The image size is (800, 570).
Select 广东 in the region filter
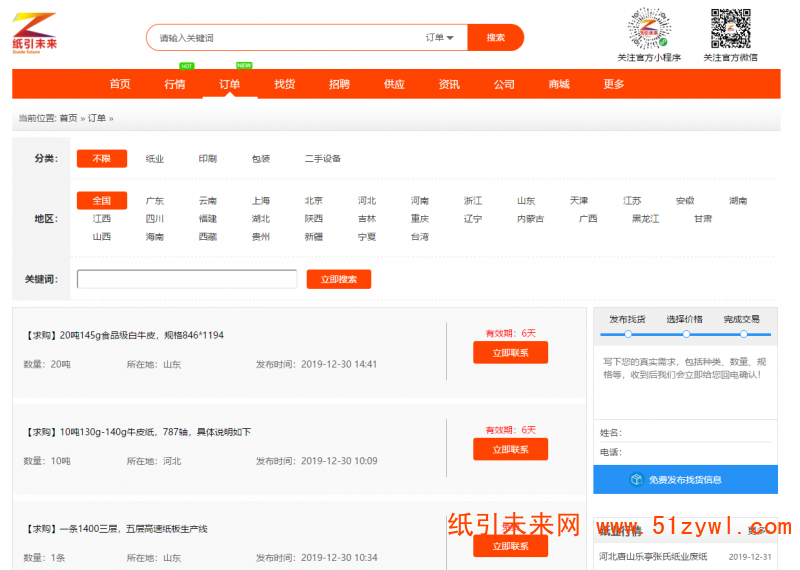(x=155, y=201)
